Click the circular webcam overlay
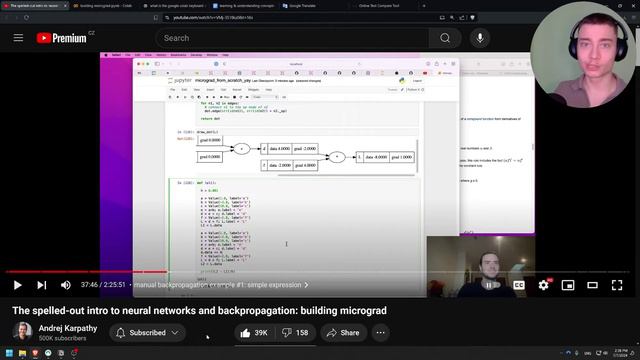 click(x=582, y=55)
